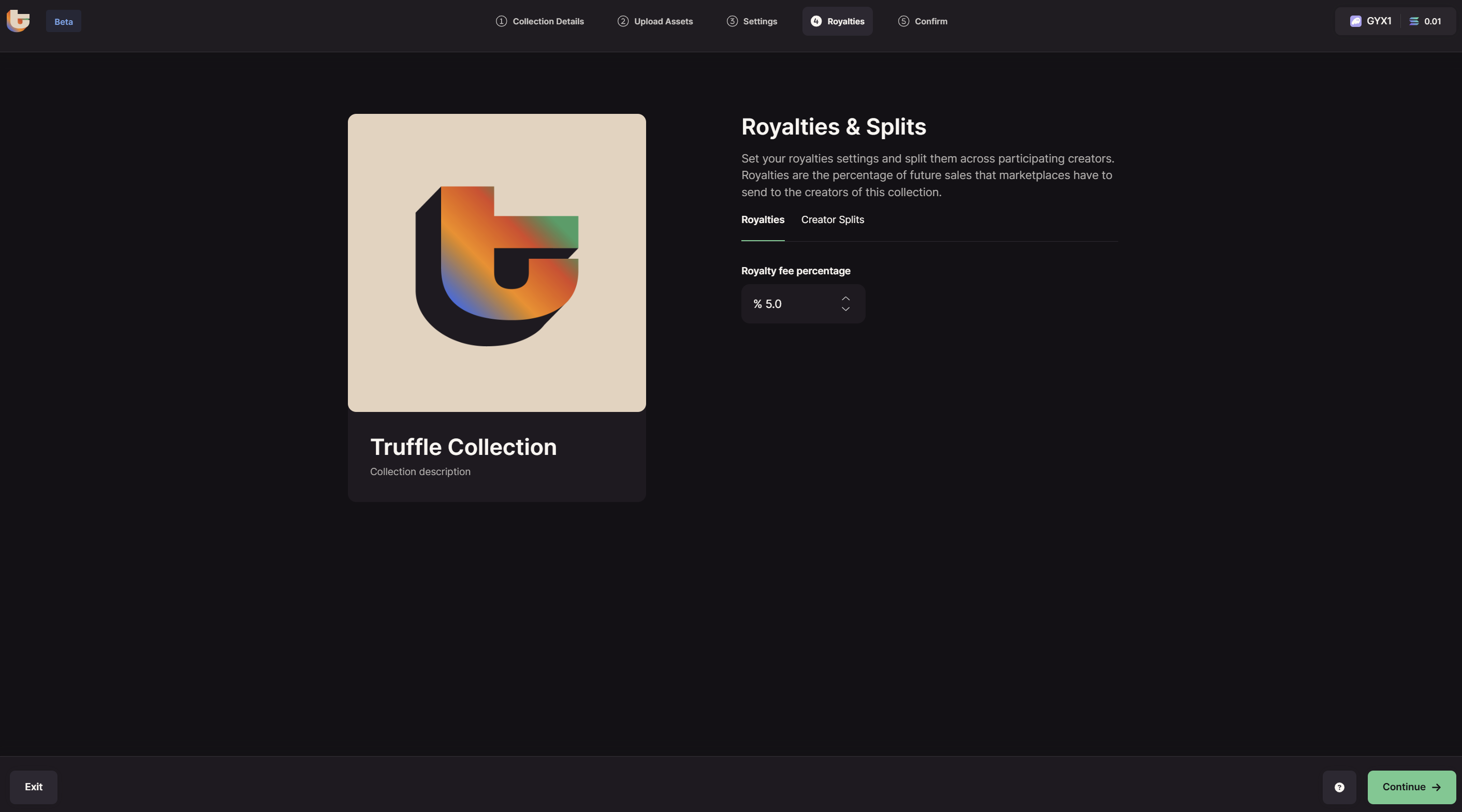Increase royalty percentage with up arrow
The height and width of the screenshot is (812, 1462).
point(845,299)
